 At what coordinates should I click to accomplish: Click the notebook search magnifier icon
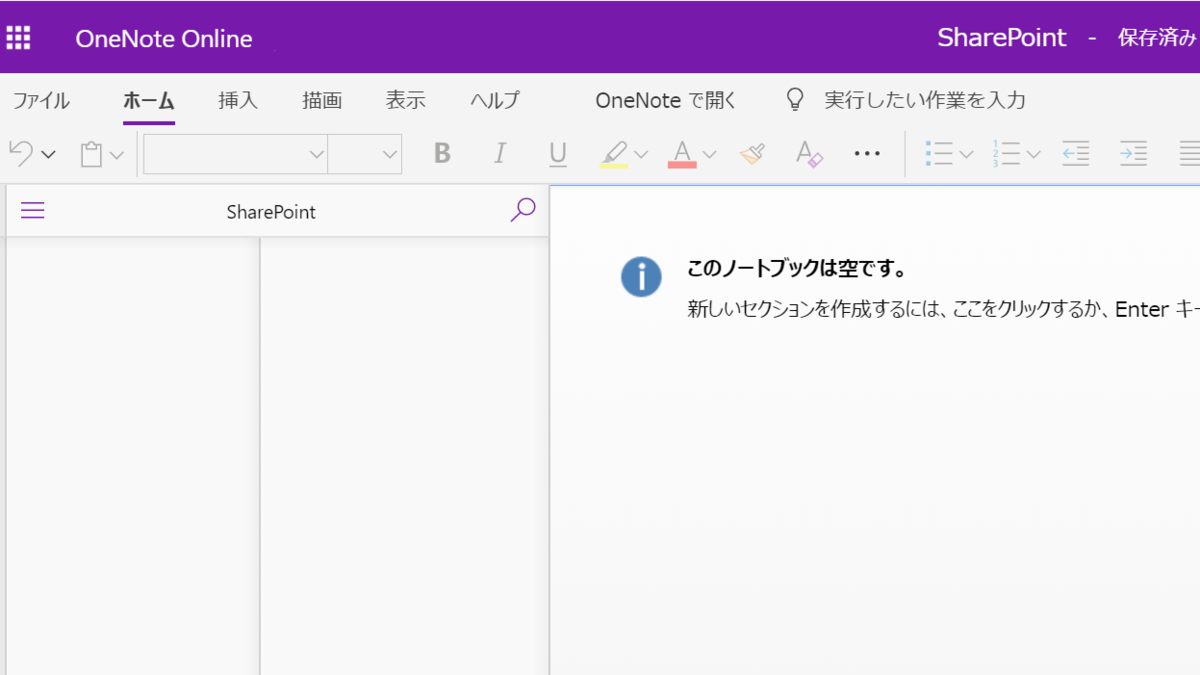[523, 210]
